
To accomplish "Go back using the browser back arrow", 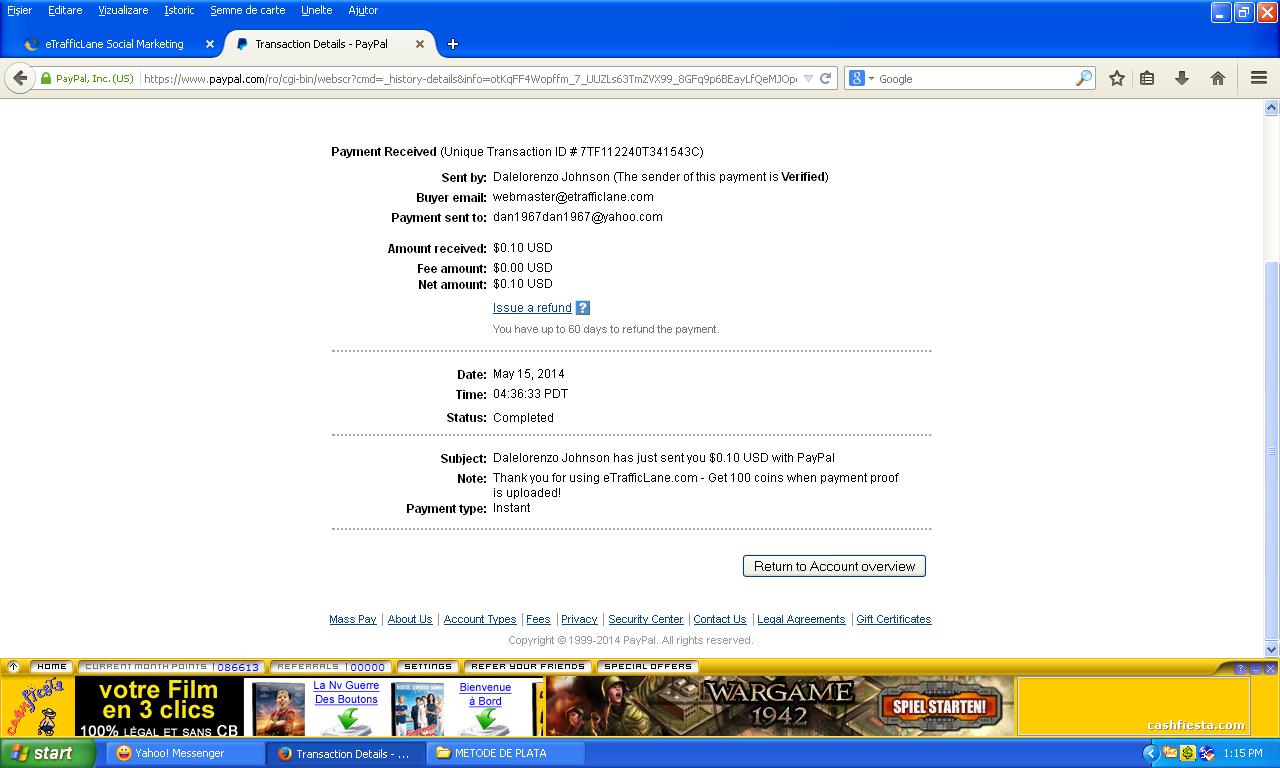I will pos(20,78).
